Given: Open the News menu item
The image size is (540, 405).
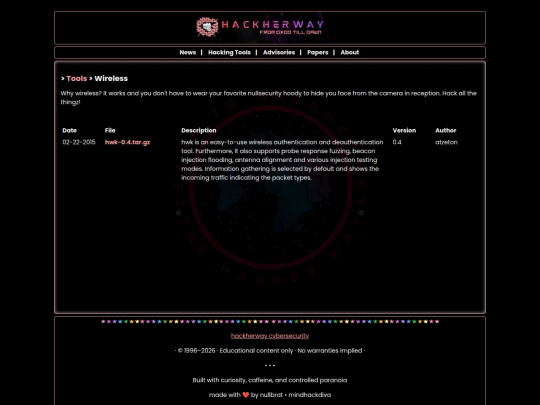Looking at the screenshot, I should pos(188,52).
